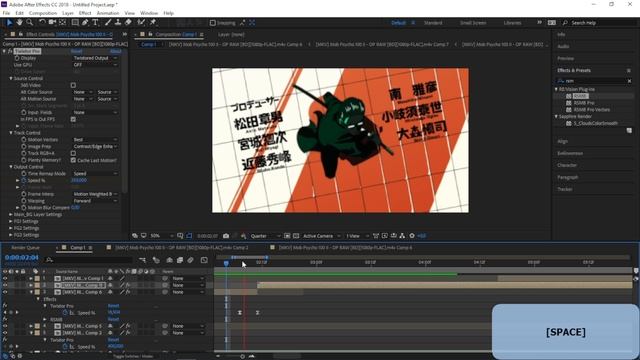Open the Use GPU dropdown
This screenshot has height=360, width=640.
point(95,65)
